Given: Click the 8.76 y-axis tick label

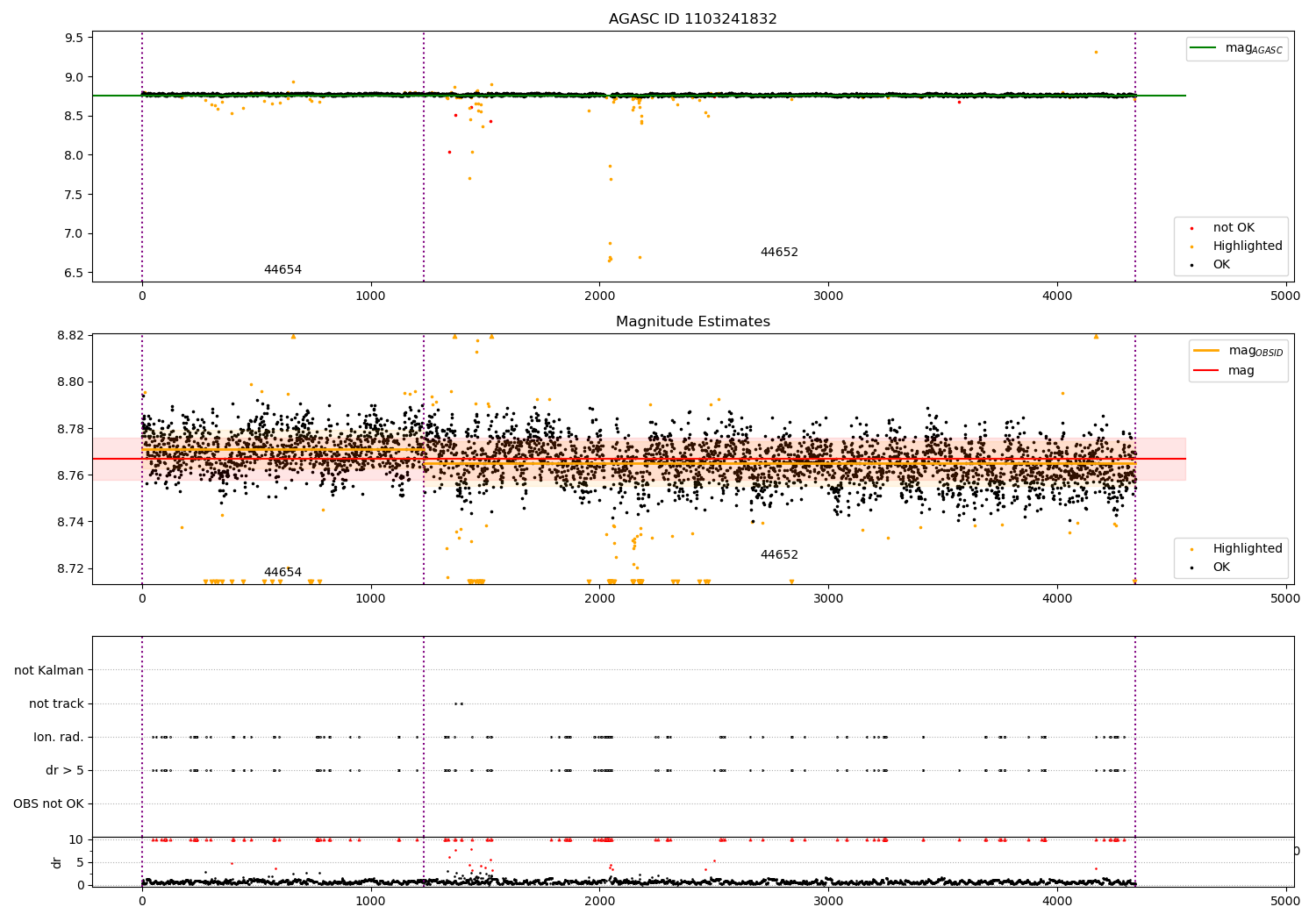Looking at the screenshot, I should tap(70, 475).
